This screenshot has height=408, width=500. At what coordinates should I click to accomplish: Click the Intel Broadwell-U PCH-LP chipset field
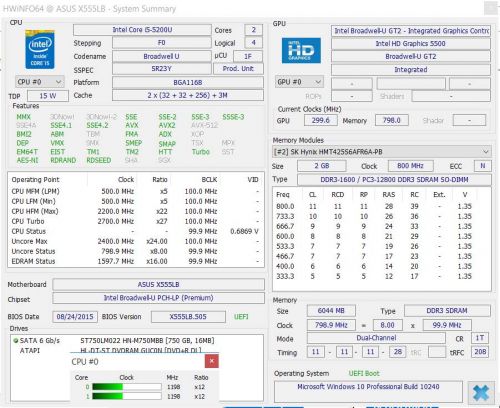(158, 298)
